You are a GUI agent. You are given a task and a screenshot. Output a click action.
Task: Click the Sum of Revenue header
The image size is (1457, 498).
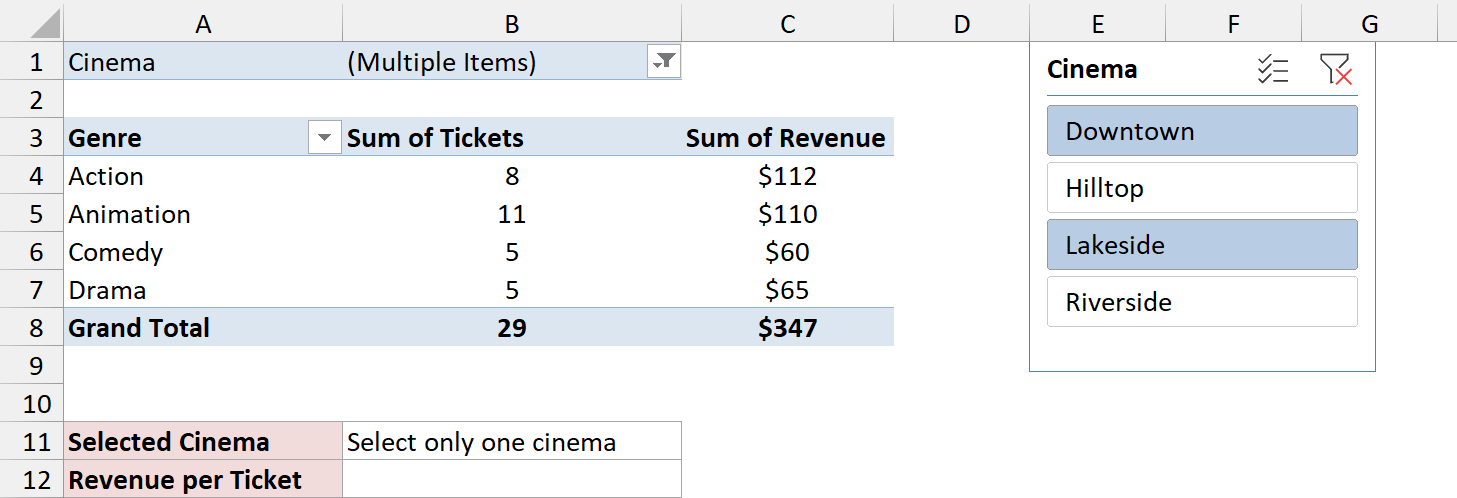coord(788,138)
